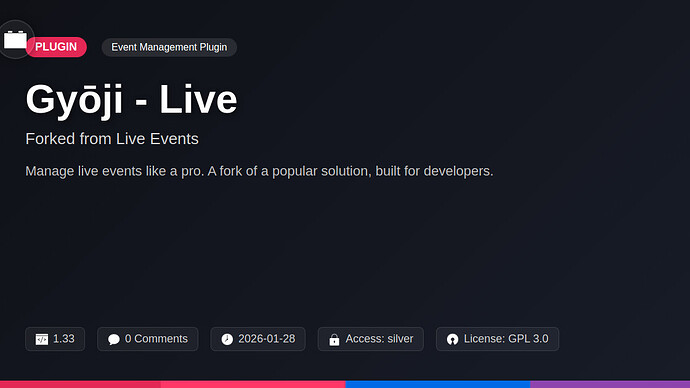
Task: Click the 2026-01-28 date text
Action: (267, 339)
